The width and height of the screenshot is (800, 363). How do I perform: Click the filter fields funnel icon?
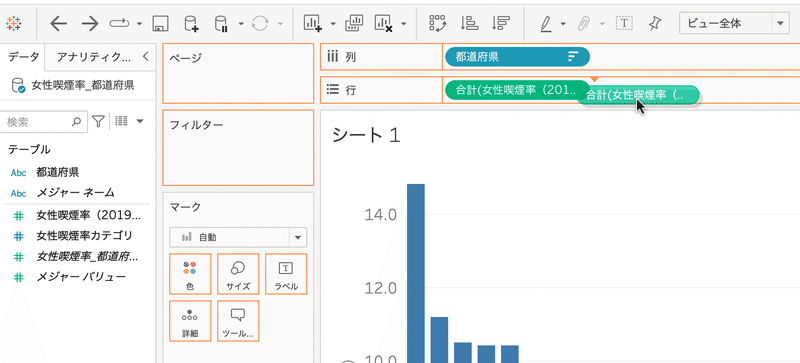click(98, 122)
